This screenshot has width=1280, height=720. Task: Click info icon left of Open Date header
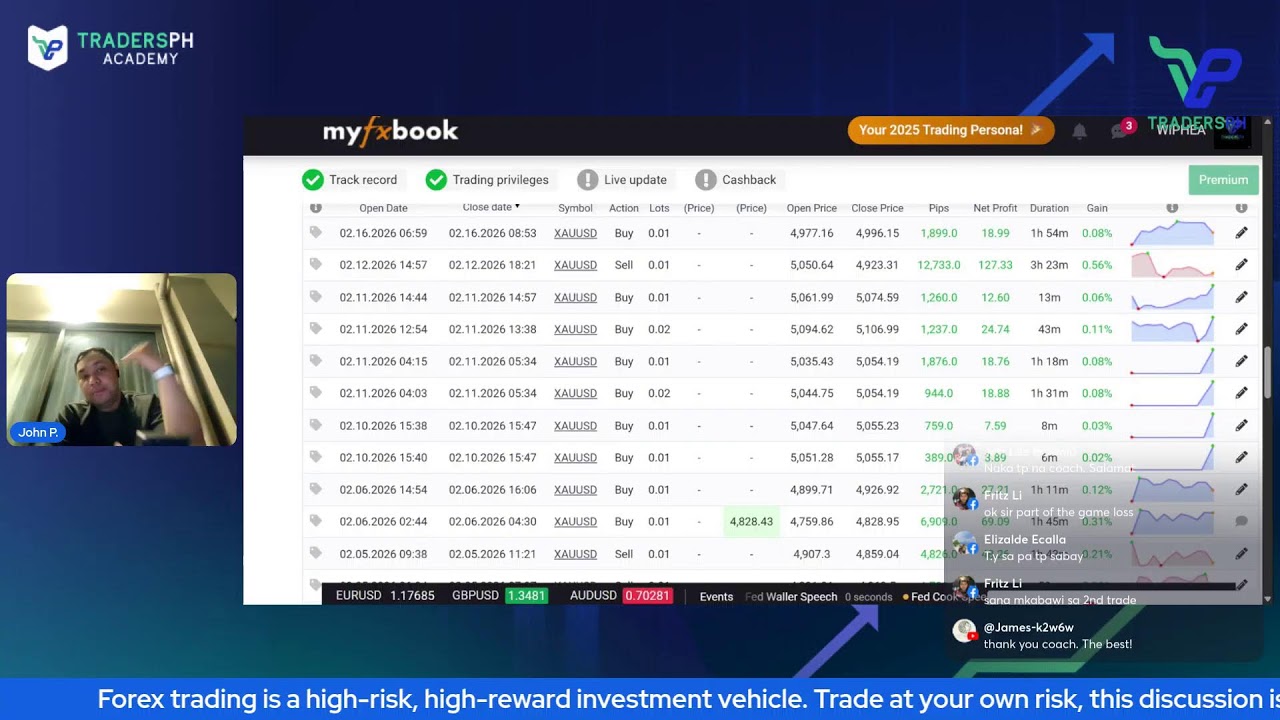click(316, 208)
